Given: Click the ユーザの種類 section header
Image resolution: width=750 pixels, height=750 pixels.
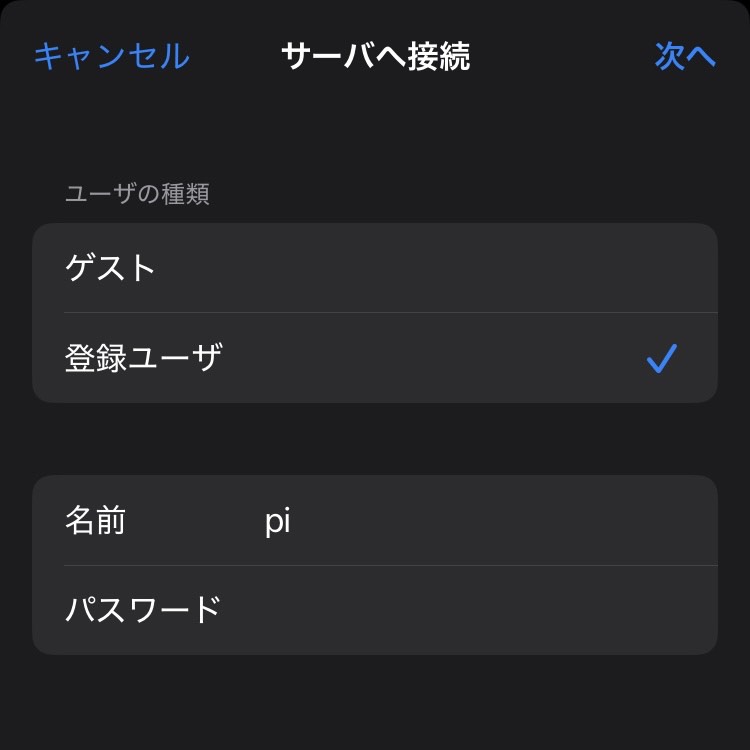Looking at the screenshot, I should pyautogui.click(x=137, y=194).
